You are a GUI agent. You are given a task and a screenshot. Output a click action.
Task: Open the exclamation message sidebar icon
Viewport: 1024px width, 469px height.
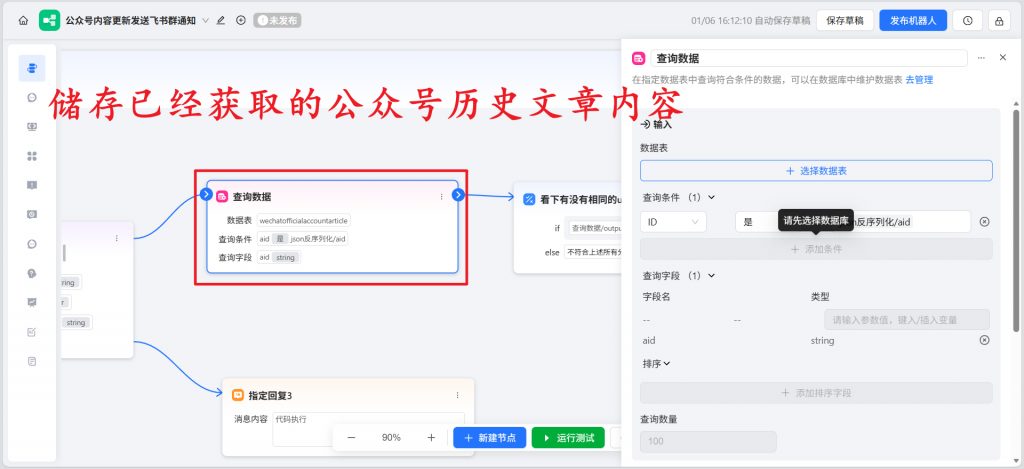(32, 185)
